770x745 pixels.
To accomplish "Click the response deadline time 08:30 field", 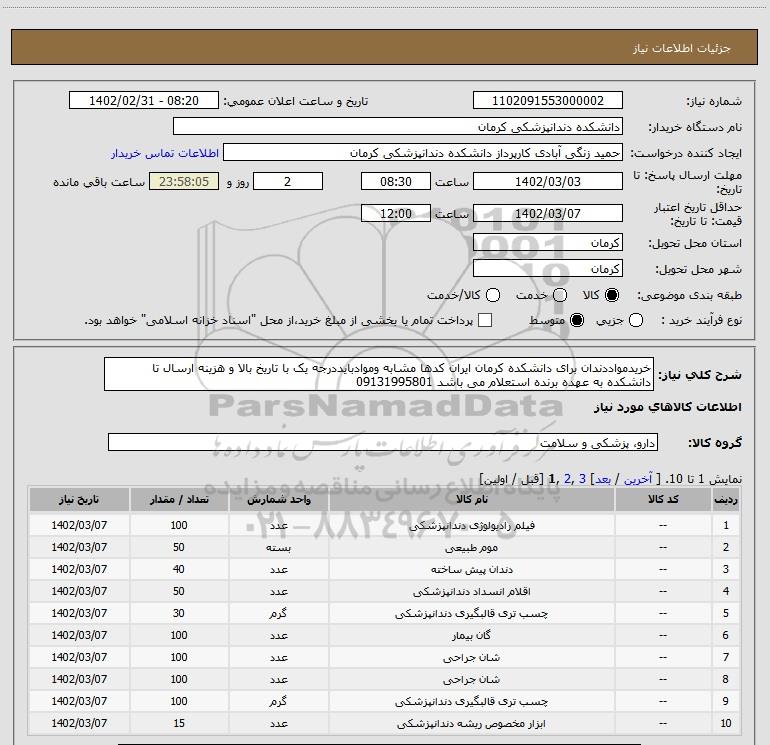I will [396, 181].
